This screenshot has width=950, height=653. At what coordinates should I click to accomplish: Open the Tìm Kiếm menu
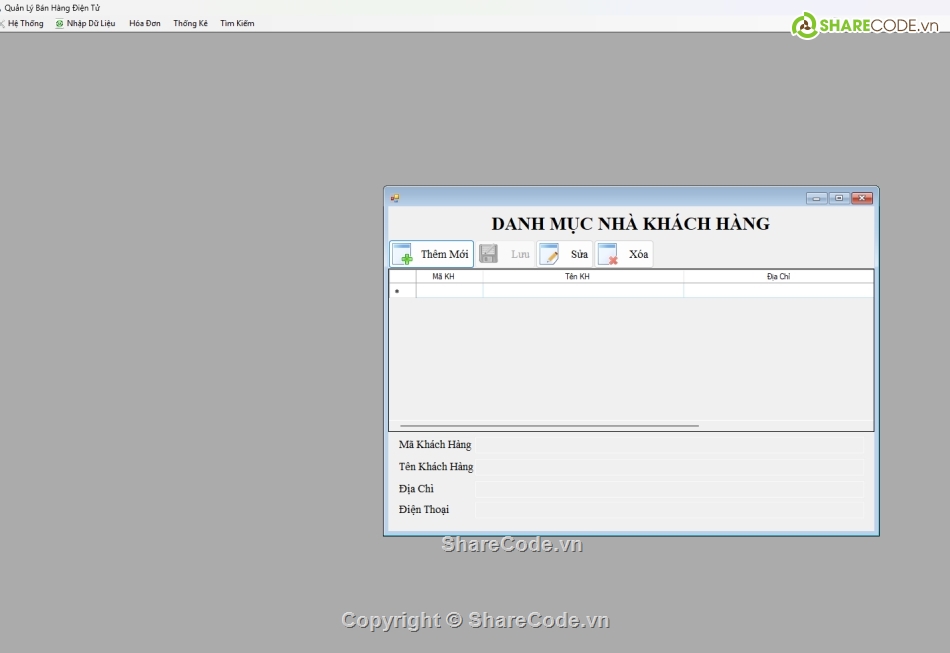237,23
